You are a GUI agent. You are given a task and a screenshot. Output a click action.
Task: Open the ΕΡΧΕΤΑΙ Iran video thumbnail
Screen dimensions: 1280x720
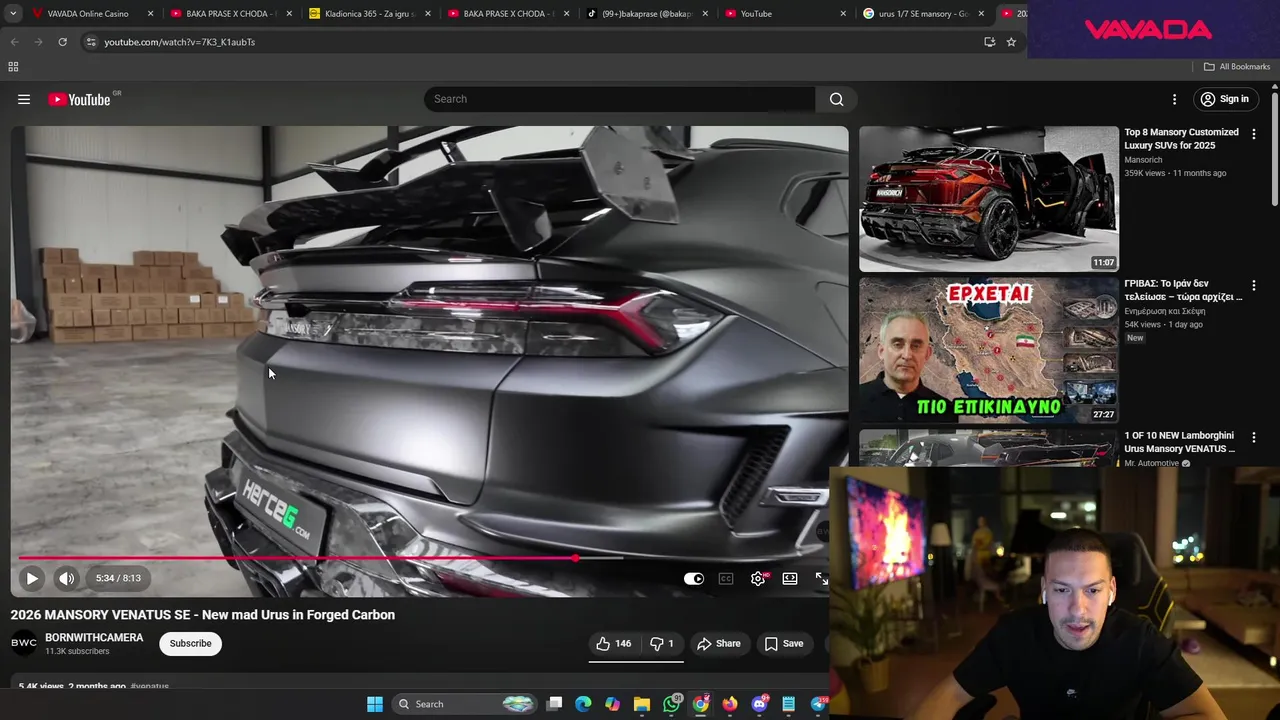point(989,350)
